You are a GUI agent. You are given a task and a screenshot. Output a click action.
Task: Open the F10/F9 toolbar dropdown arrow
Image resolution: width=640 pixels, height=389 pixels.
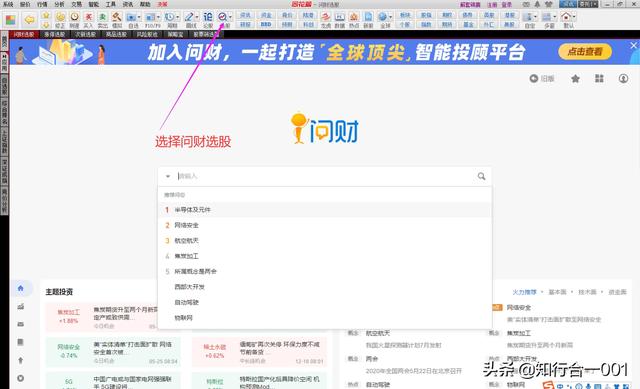coord(158,17)
